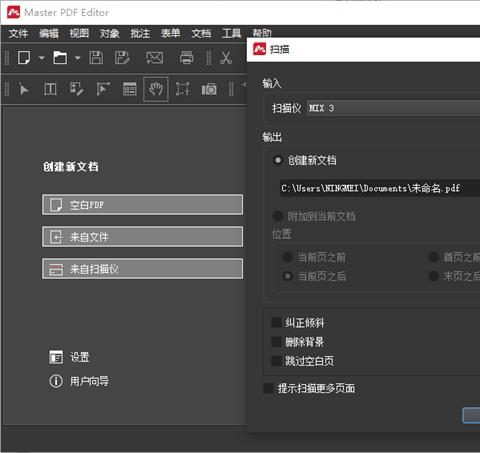The width and height of the screenshot is (480, 453).
Task: Select the crop selection tool icon
Action: pyautogui.click(x=183, y=89)
